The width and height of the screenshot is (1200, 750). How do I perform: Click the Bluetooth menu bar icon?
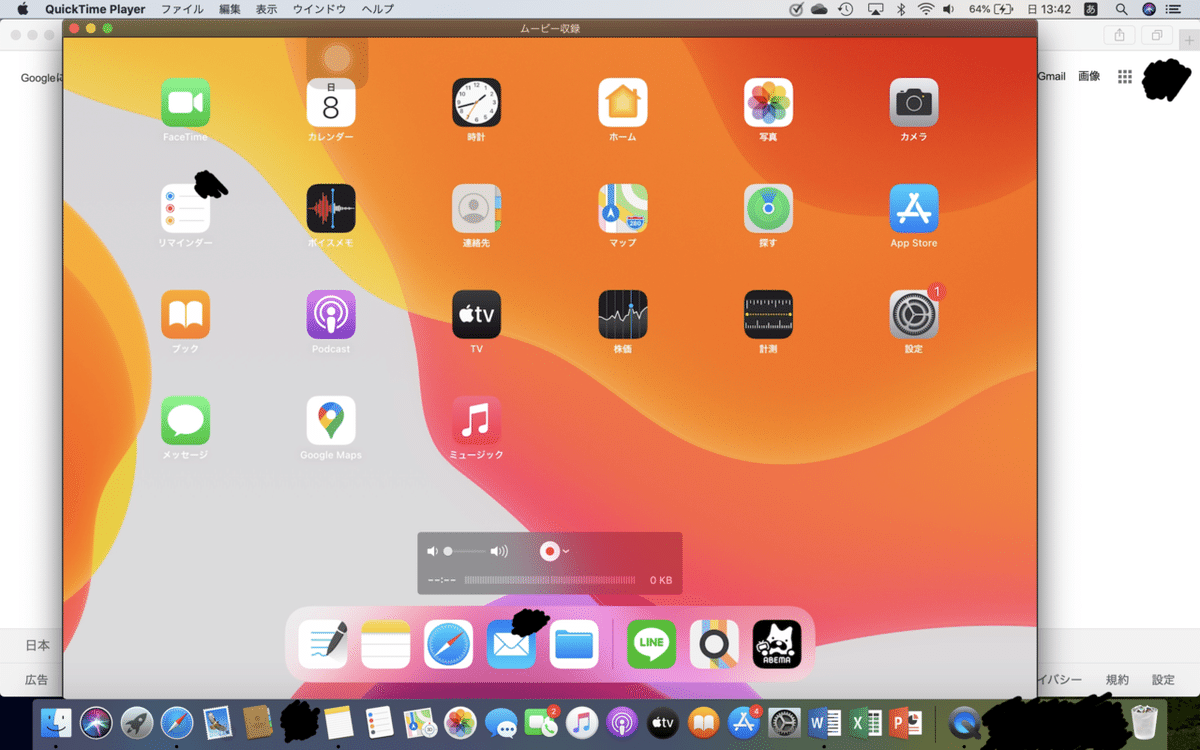pyautogui.click(x=900, y=9)
